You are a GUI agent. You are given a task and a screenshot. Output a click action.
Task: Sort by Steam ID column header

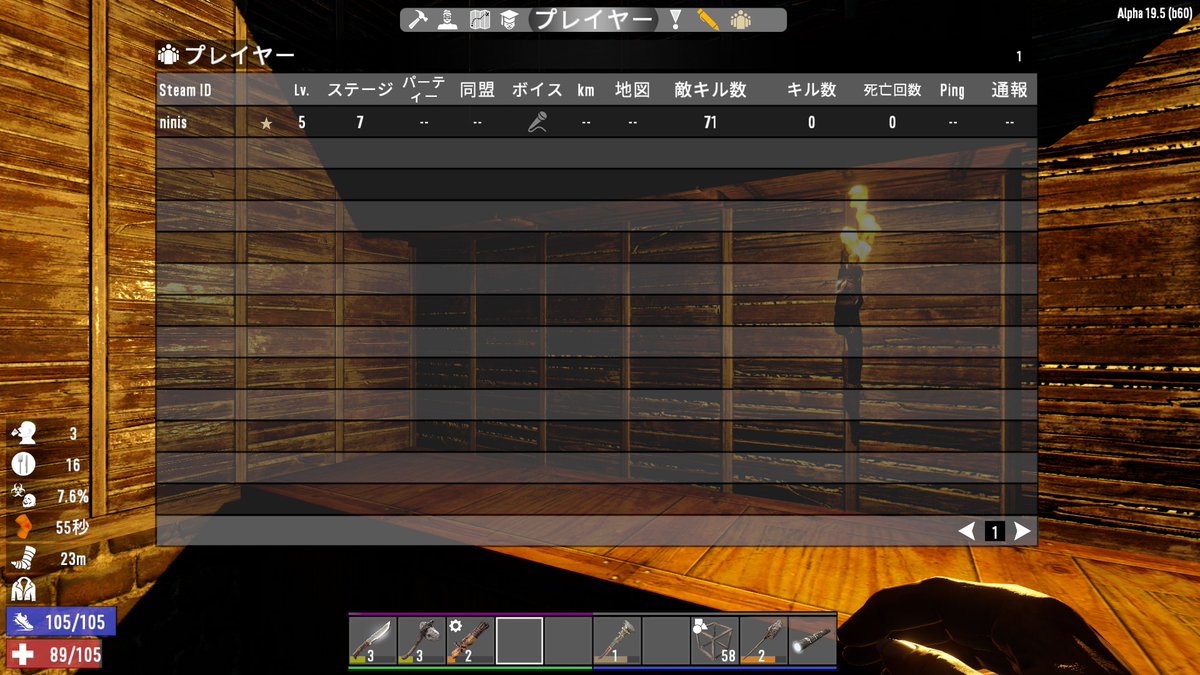(x=186, y=90)
